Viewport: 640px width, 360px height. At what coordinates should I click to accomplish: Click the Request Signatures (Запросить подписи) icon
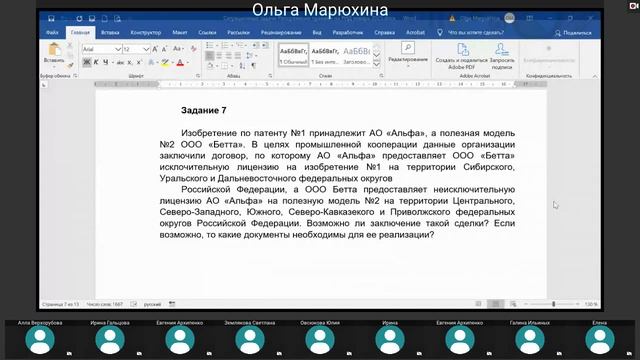tap(501, 49)
